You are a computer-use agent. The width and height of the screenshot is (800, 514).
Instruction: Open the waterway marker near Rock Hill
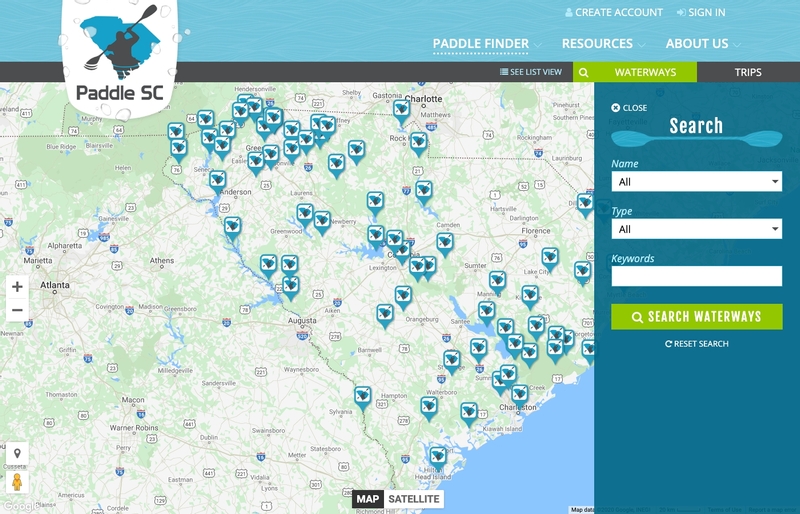tap(418, 143)
